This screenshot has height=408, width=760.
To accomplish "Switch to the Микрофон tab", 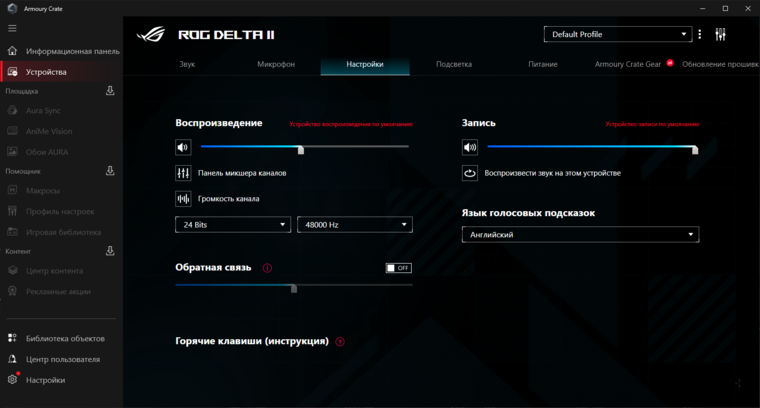I will 276,64.
